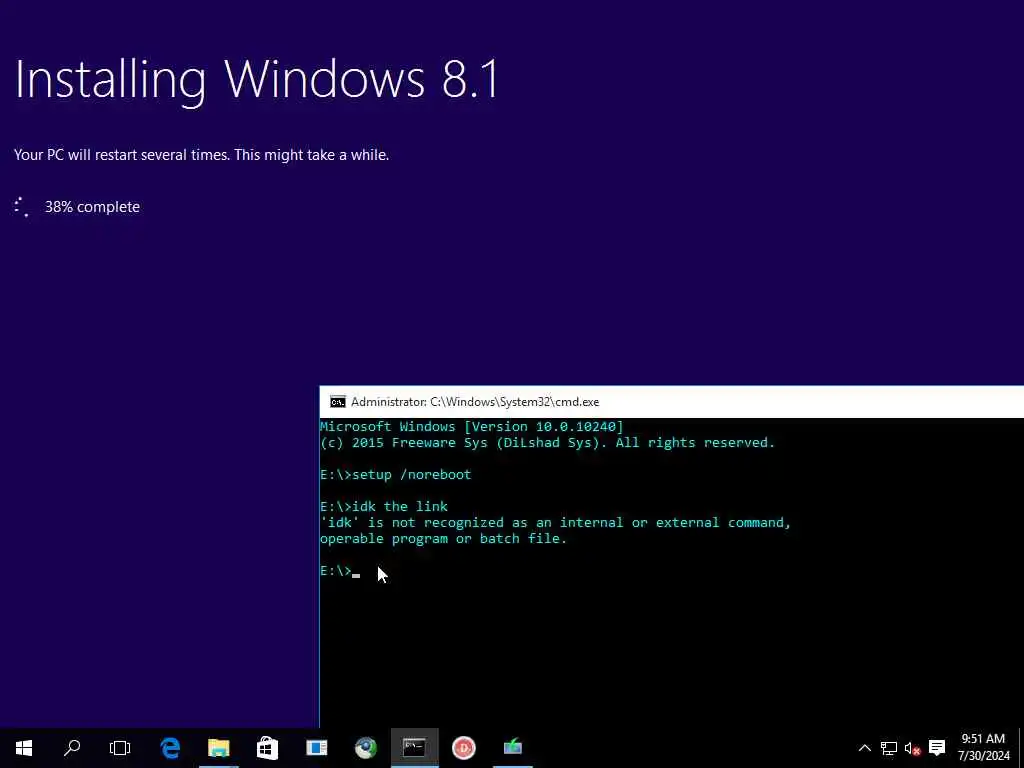Click the Administrator cmd.exe title bar
The width and height of the screenshot is (1024, 768).
tap(671, 402)
